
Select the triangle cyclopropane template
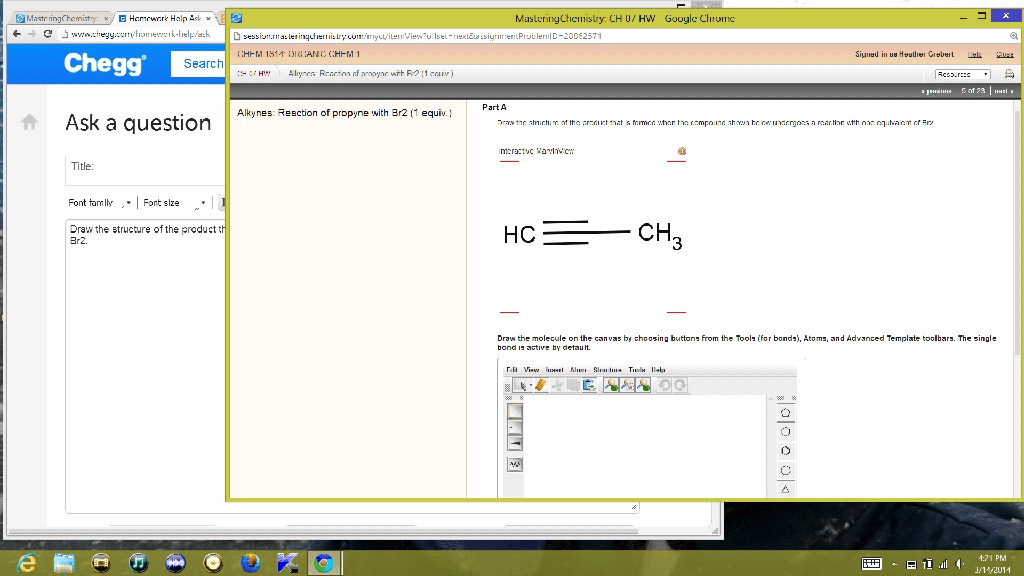point(786,489)
